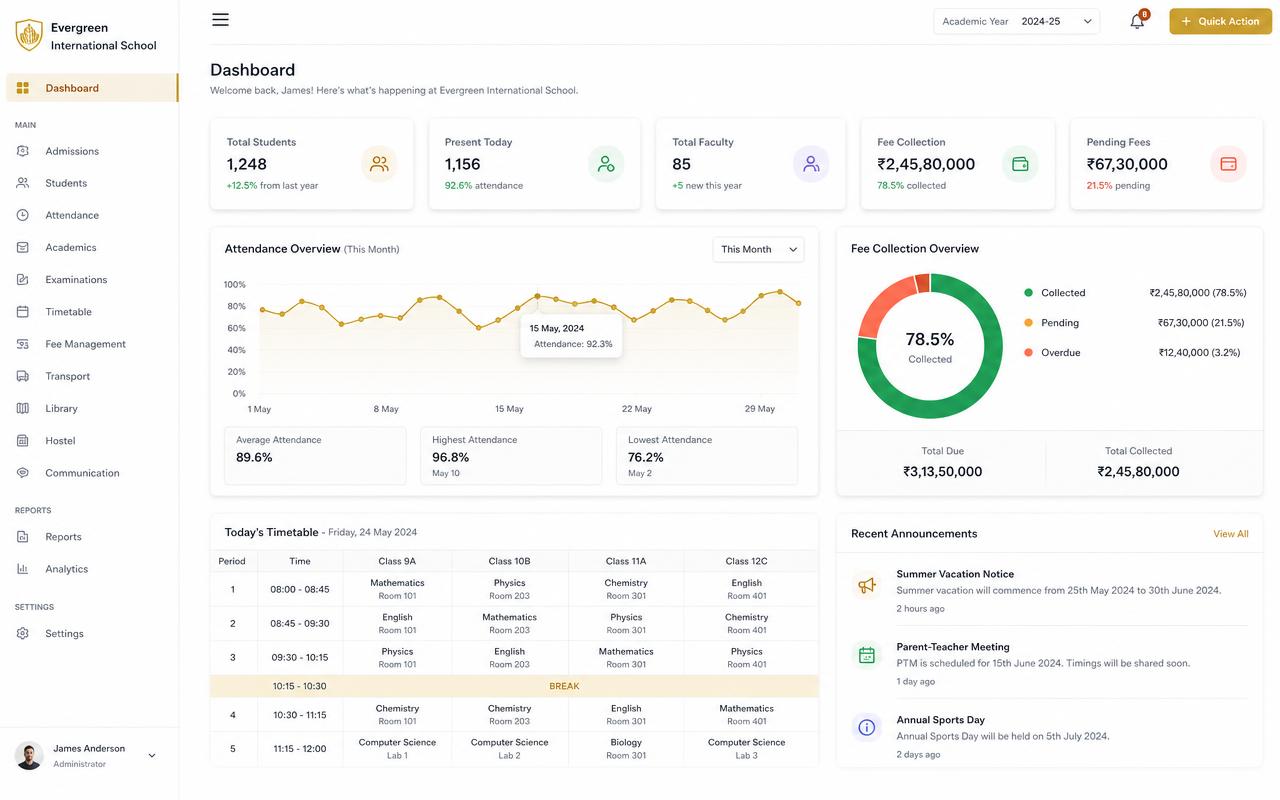Screen dimensions: 1280x800
Task: Click the Fee Collection wallet icon
Action: [x=1020, y=164]
